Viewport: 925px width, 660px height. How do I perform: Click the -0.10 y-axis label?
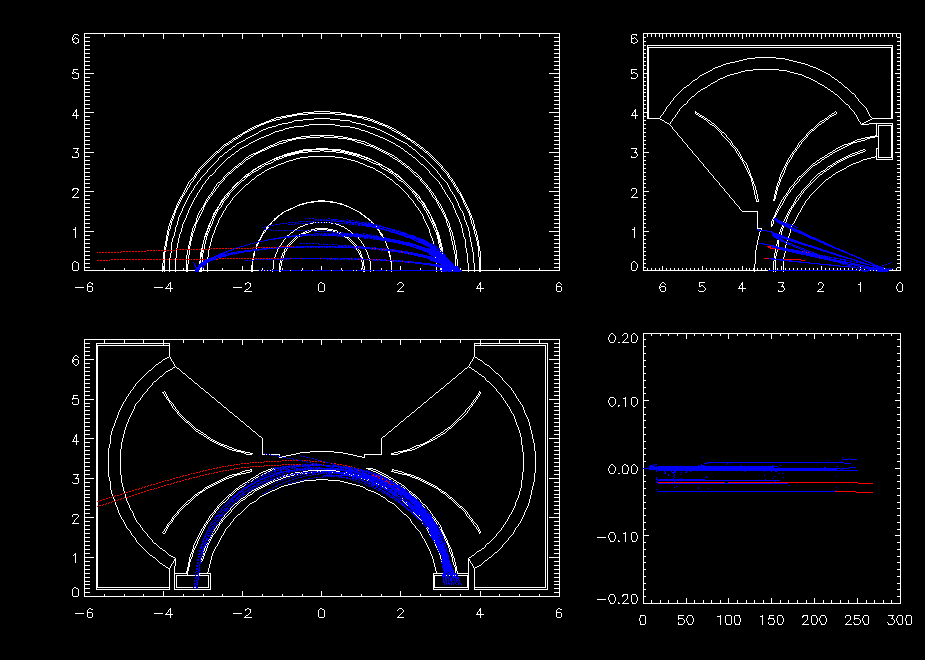(617, 537)
